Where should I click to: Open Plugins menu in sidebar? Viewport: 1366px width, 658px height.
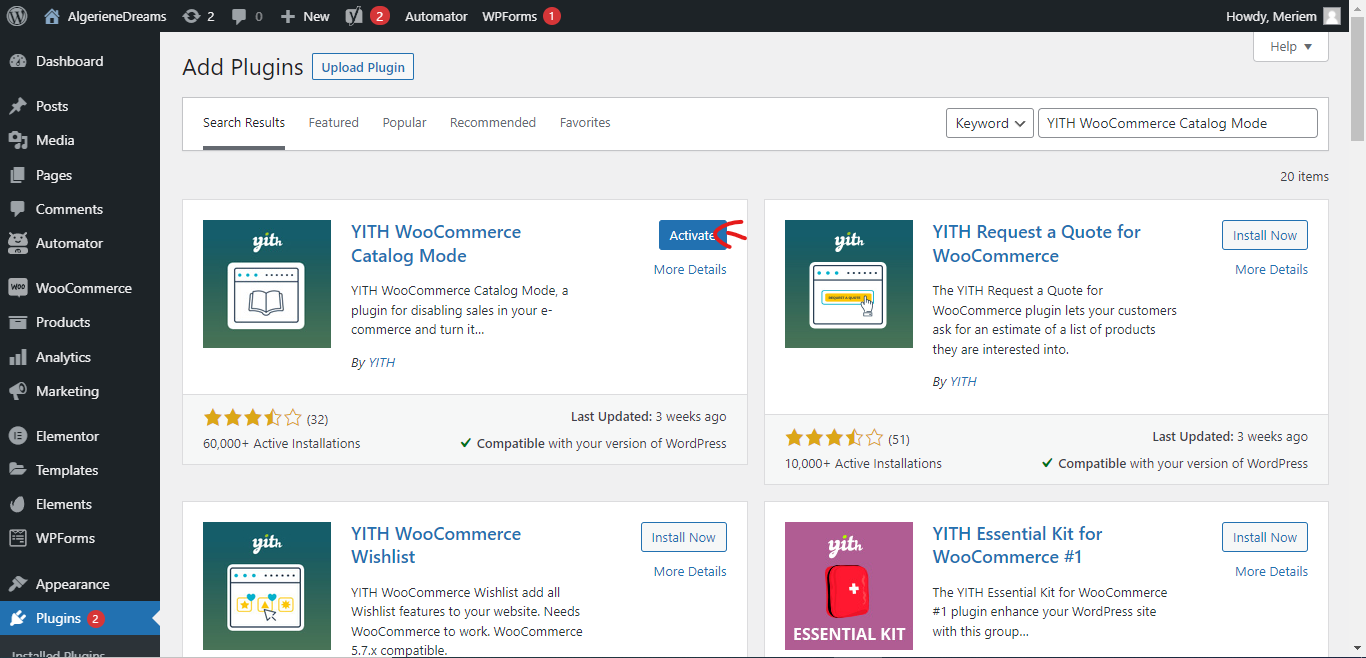80,618
